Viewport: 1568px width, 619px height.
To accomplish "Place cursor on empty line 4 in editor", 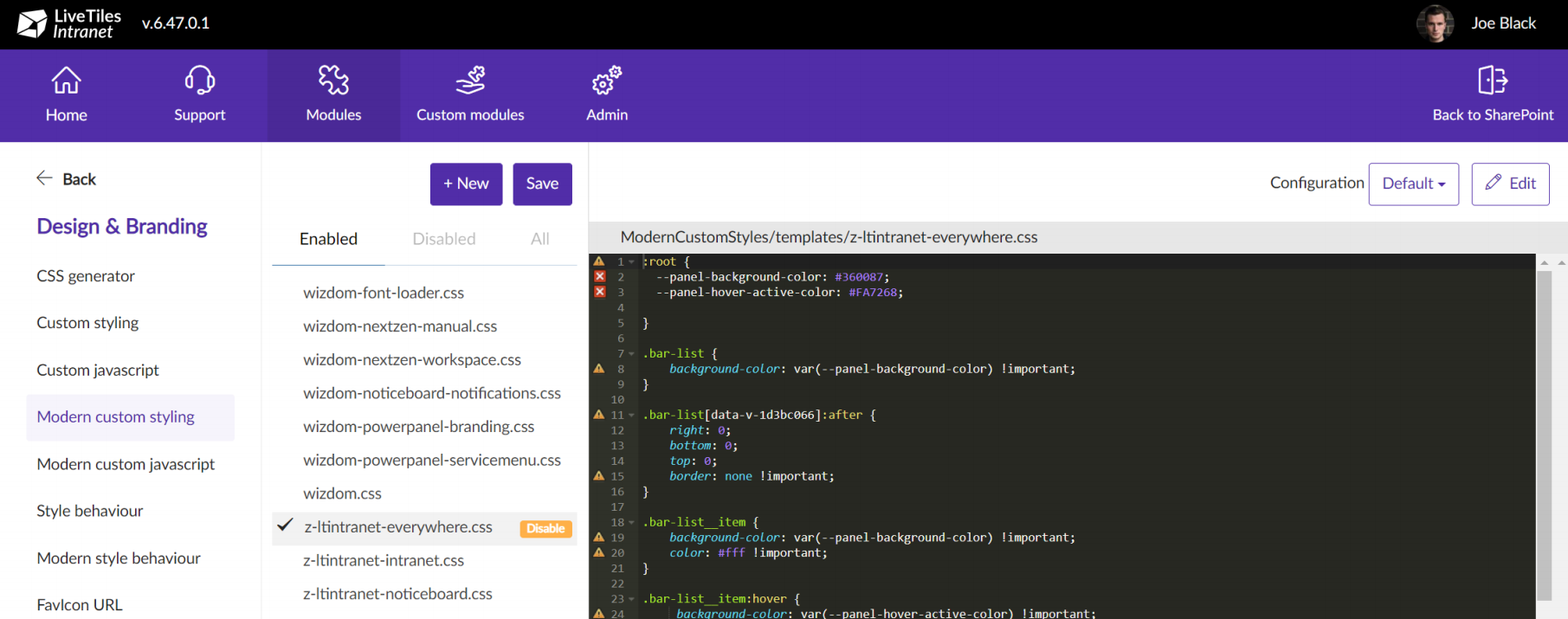I will [1088, 307].
